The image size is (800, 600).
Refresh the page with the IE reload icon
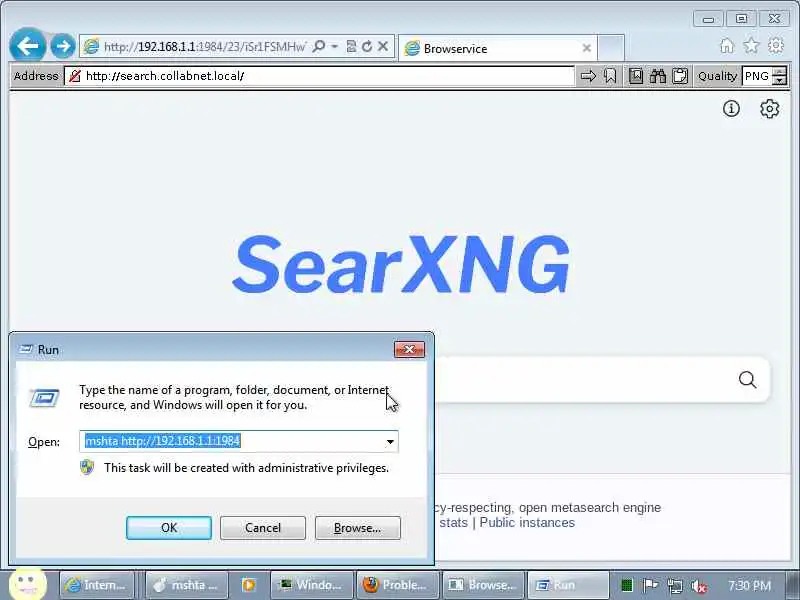(x=367, y=46)
